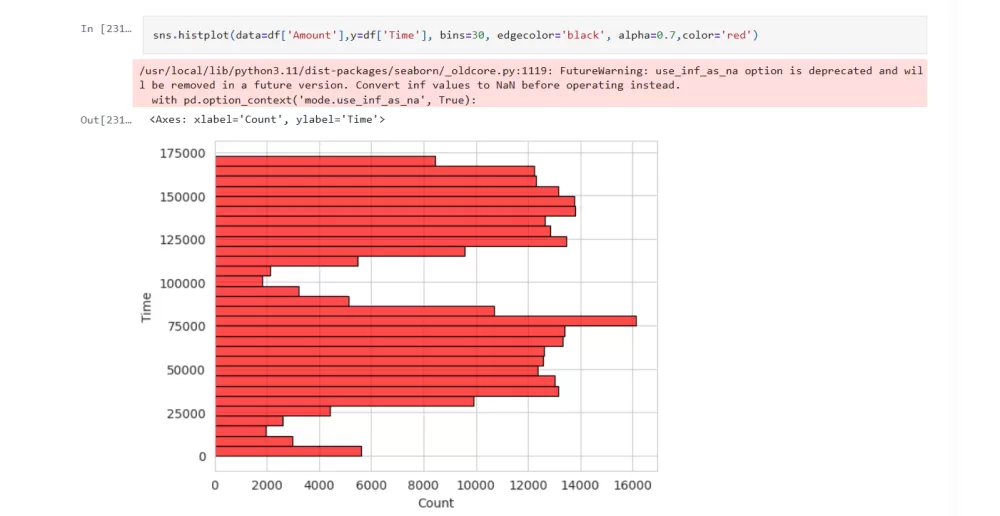Click the Out[231] output prompt
The height and width of the screenshot is (516, 1000).
[x=106, y=120]
